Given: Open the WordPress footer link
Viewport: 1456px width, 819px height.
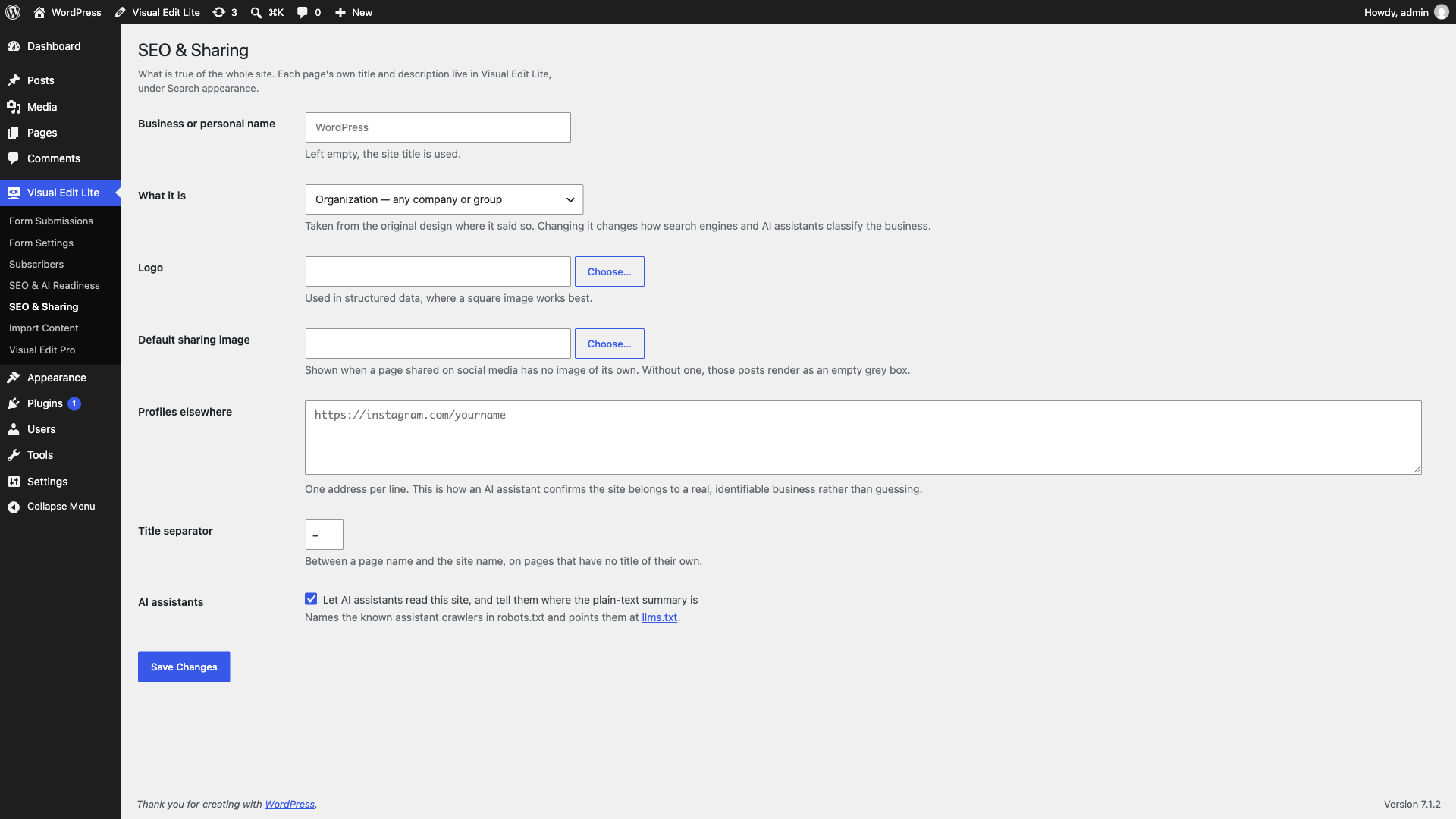Looking at the screenshot, I should 290,805.
